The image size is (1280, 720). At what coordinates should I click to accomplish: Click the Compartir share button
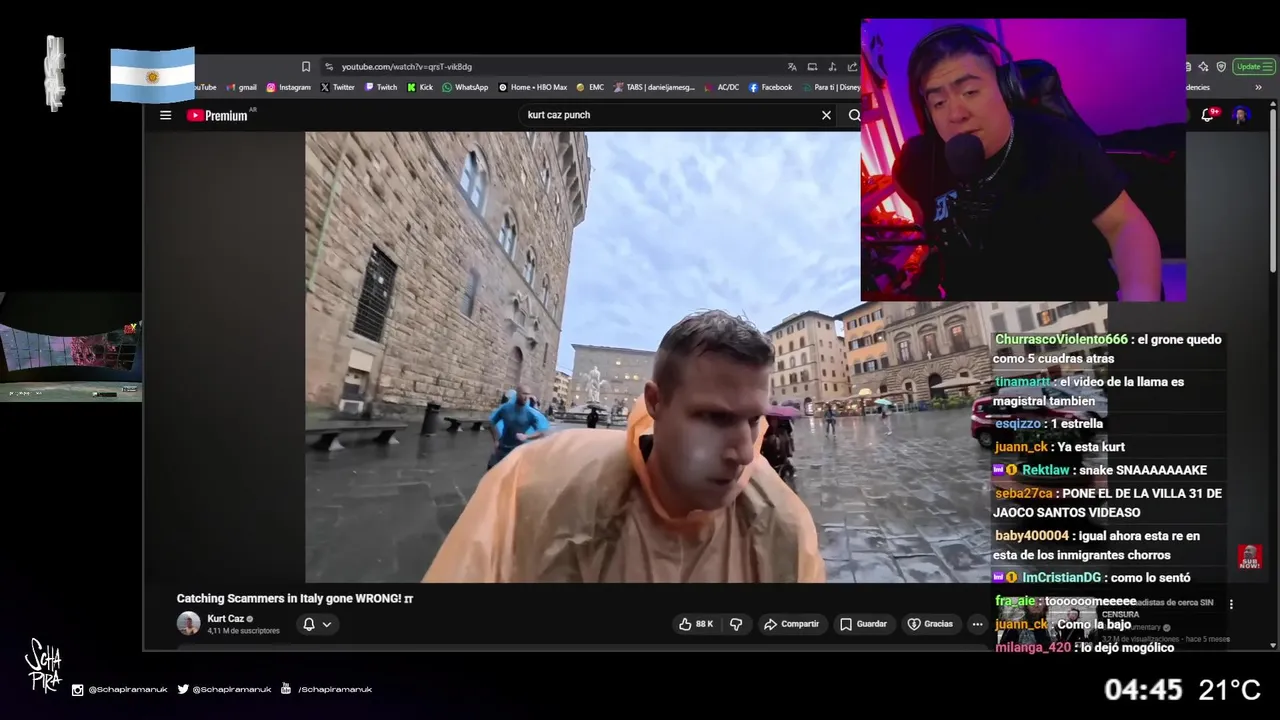click(791, 624)
